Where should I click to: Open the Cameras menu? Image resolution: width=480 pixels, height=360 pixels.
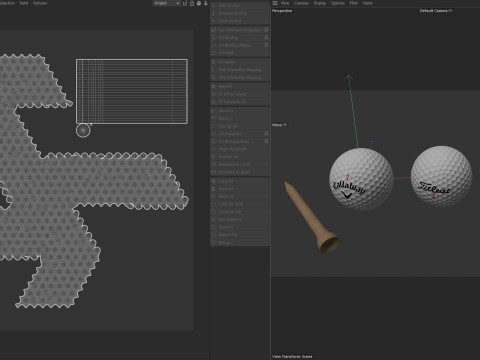coord(301,3)
